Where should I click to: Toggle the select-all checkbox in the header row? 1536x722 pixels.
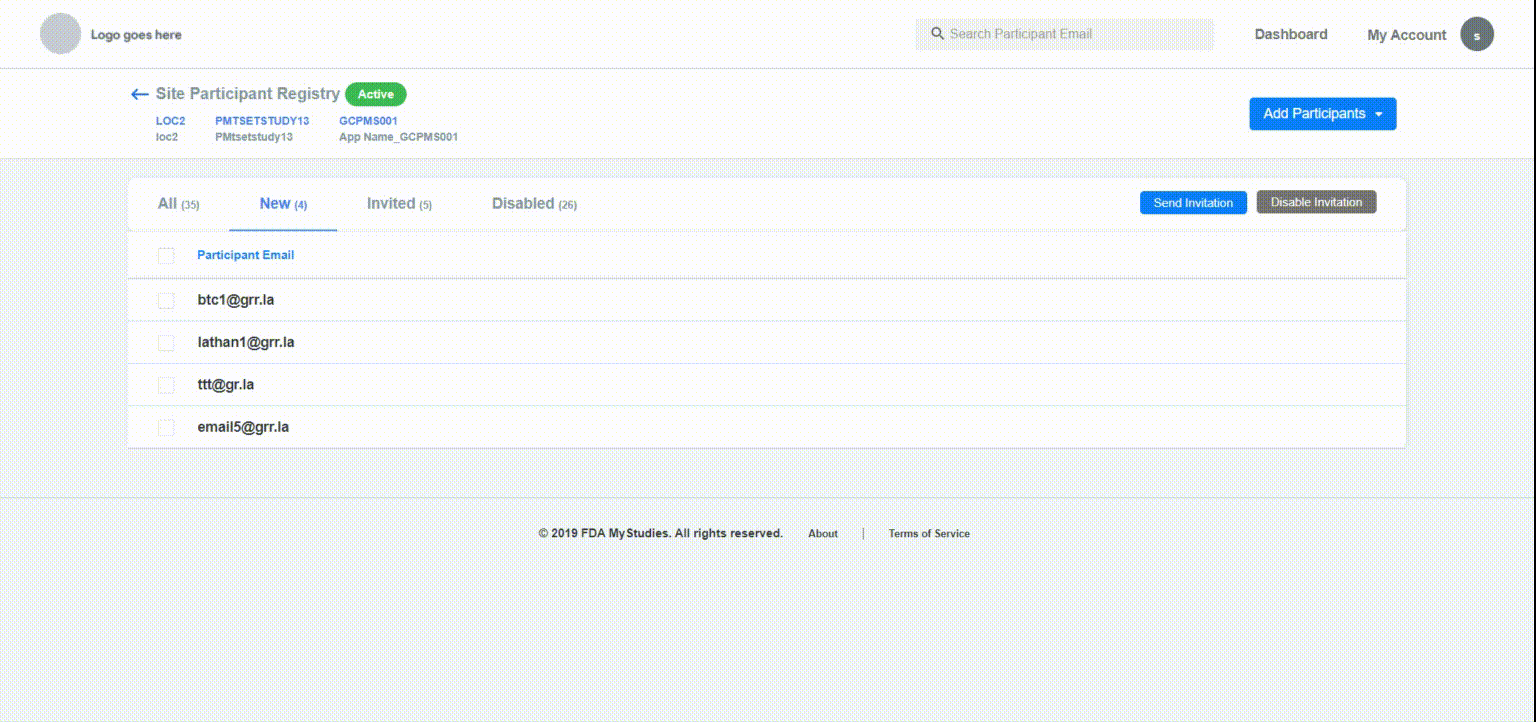[x=166, y=255]
